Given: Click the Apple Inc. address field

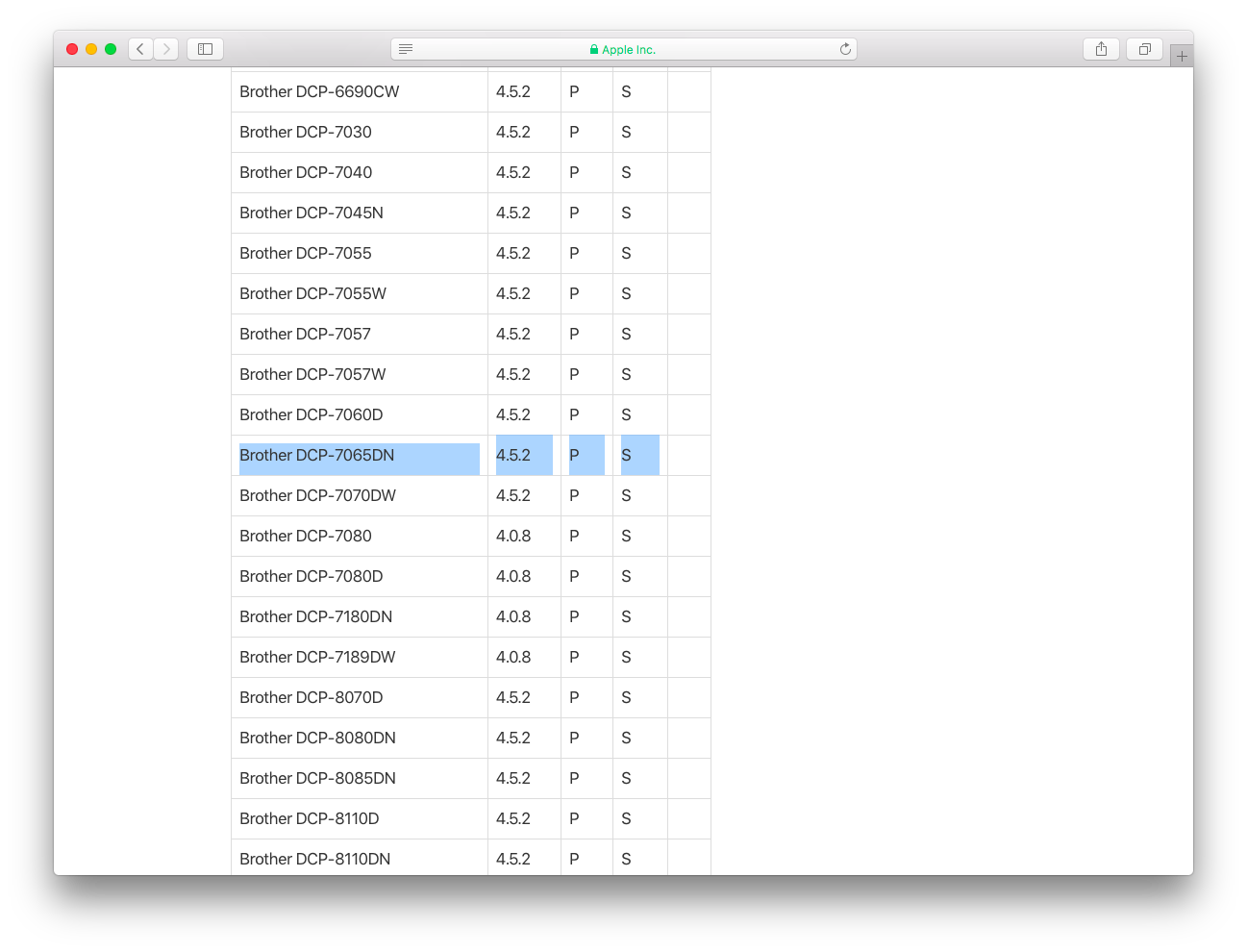Looking at the screenshot, I should click(624, 49).
